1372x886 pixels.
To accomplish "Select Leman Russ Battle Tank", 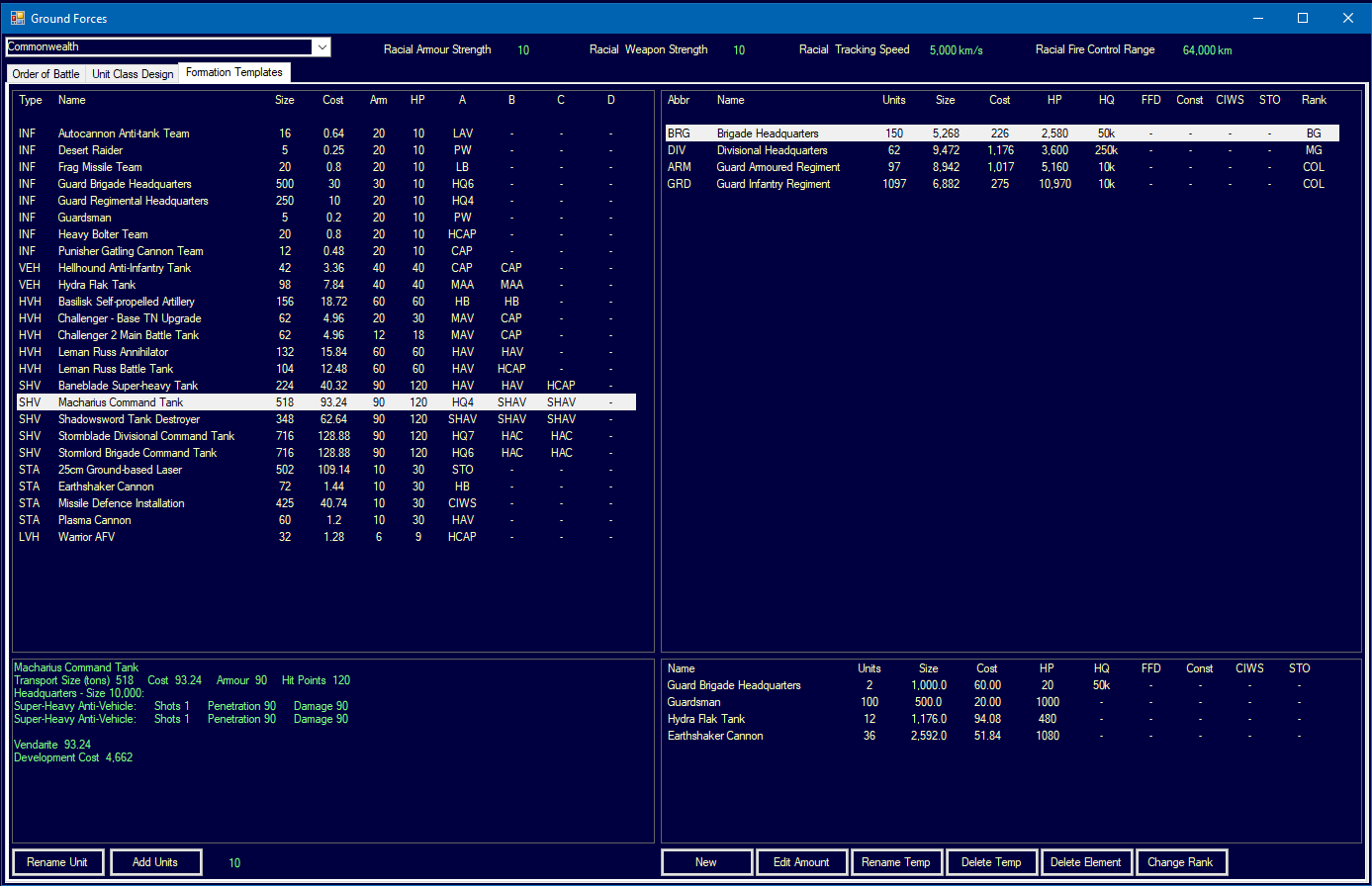I will [x=326, y=369].
